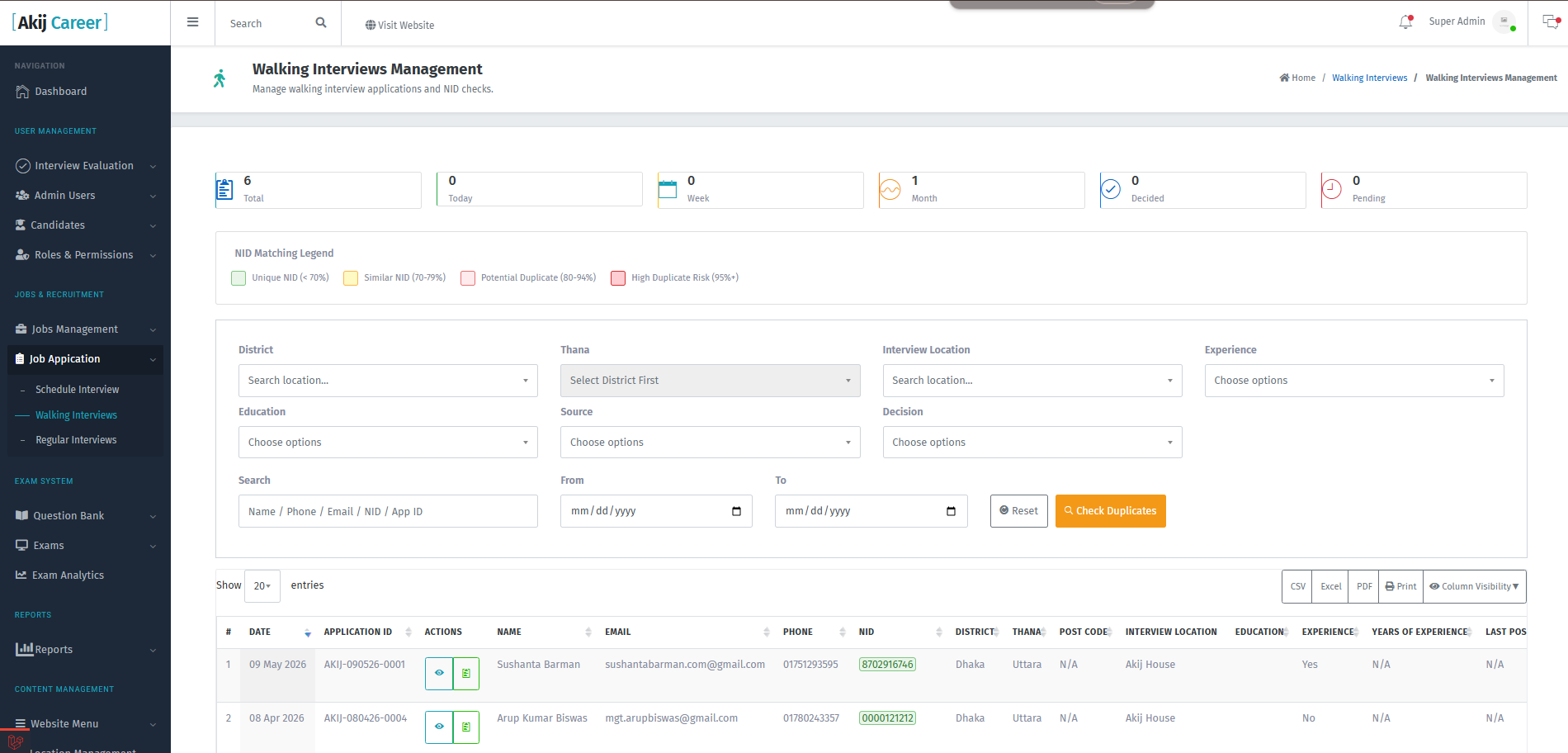Expand Roles & Permissions sidebar menu
Viewport: 1568px width, 753px height.
pyautogui.click(x=85, y=255)
